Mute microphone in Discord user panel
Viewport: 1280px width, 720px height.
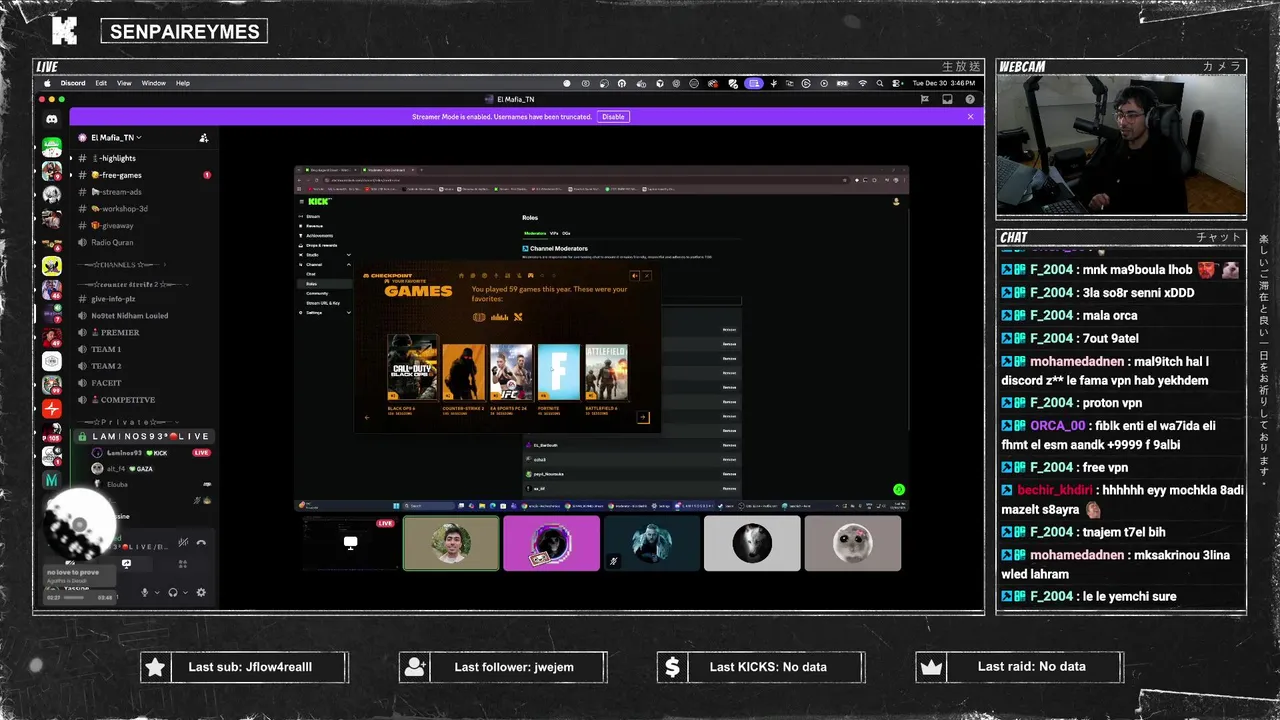pyautogui.click(x=145, y=592)
